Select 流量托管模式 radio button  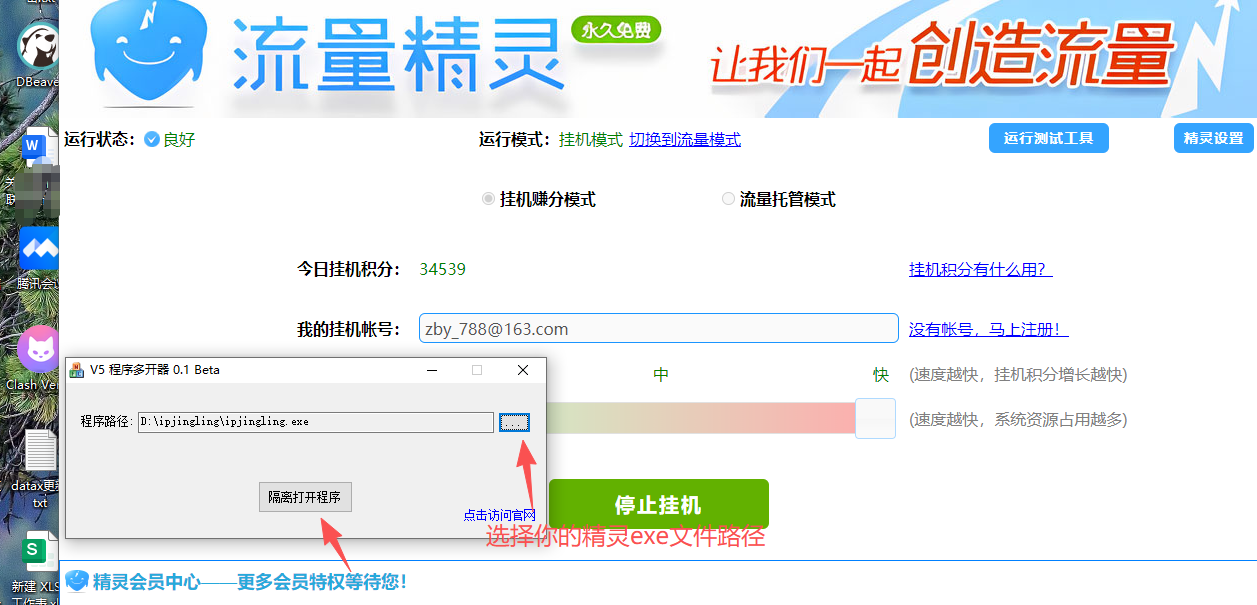(728, 199)
